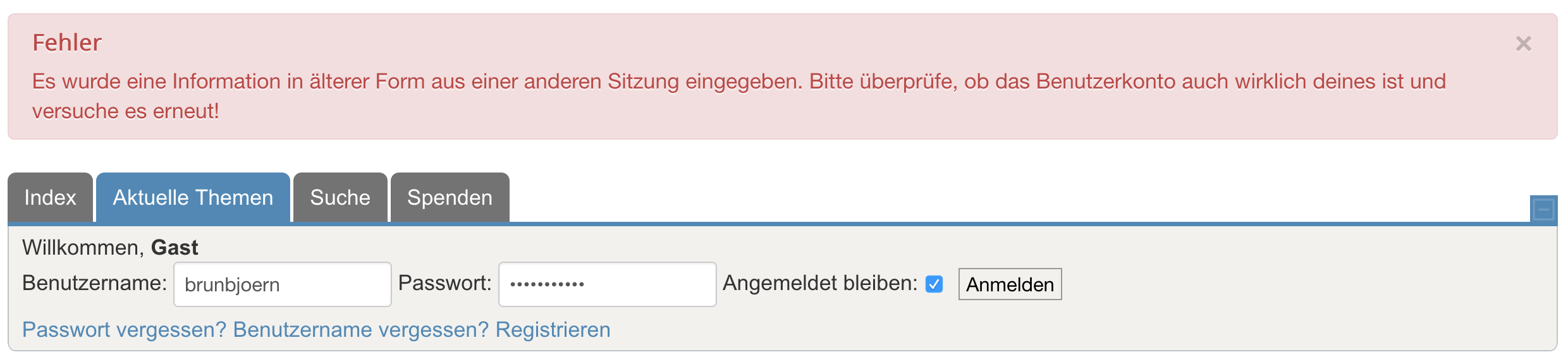The image size is (1568, 364).
Task: Click into the Passwort input field
Action: (607, 284)
